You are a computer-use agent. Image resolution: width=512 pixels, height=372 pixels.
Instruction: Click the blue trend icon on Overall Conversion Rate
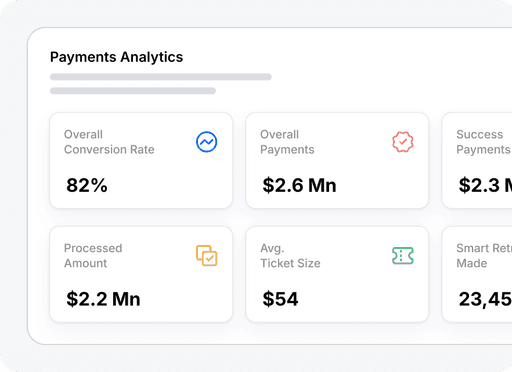(x=207, y=142)
